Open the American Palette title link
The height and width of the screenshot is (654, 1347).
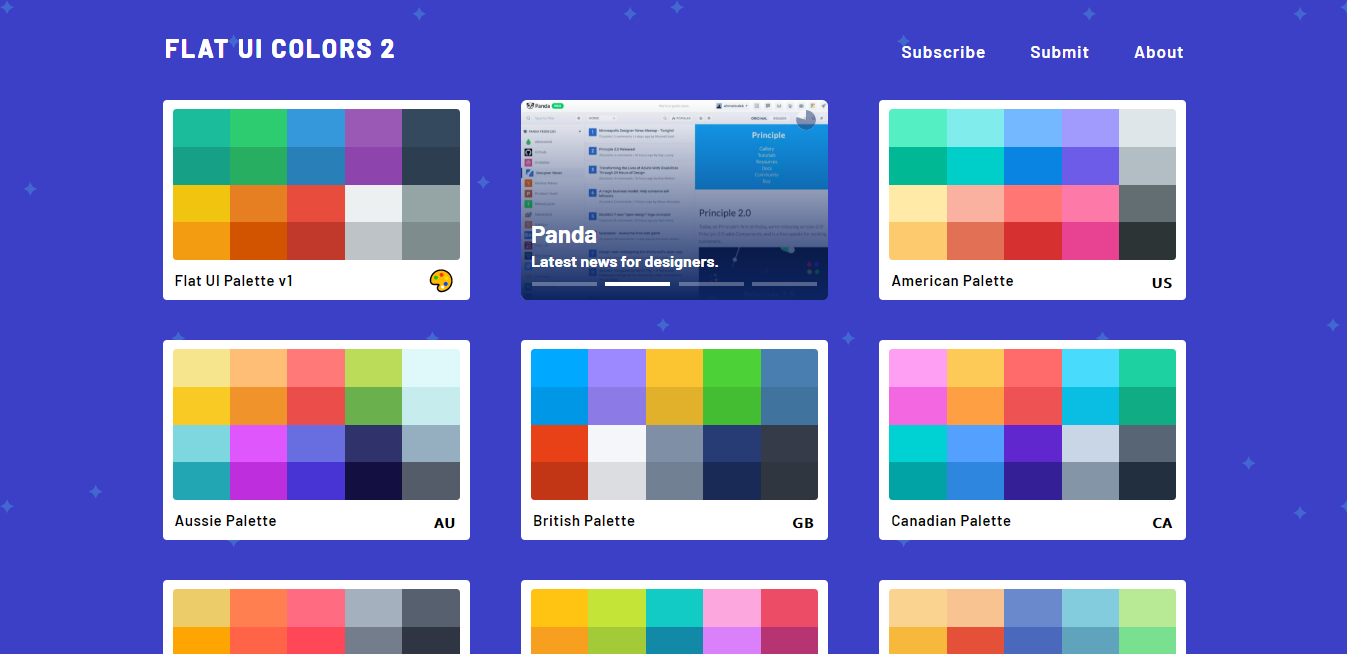tap(952, 281)
